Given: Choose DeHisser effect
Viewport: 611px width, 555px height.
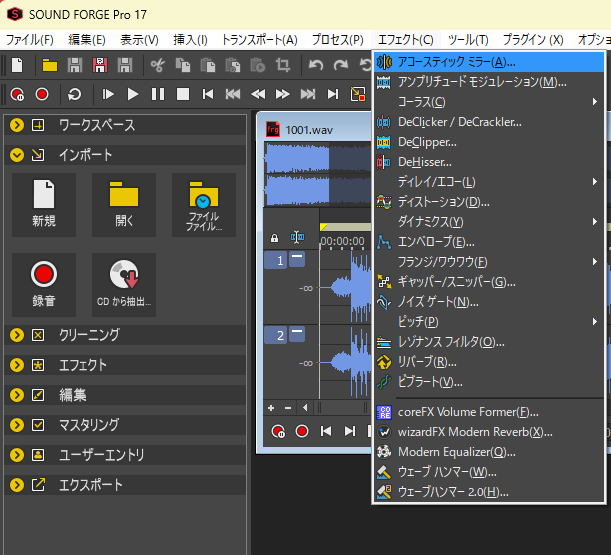Looking at the screenshot, I should click(489, 162).
